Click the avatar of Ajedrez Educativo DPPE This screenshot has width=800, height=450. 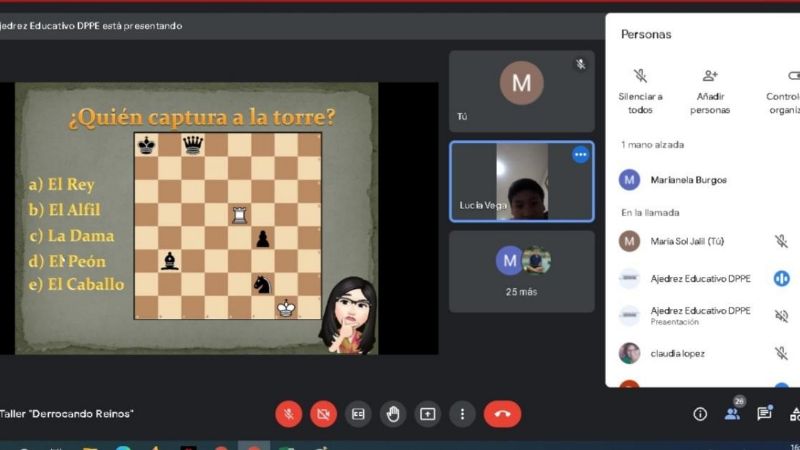629,279
